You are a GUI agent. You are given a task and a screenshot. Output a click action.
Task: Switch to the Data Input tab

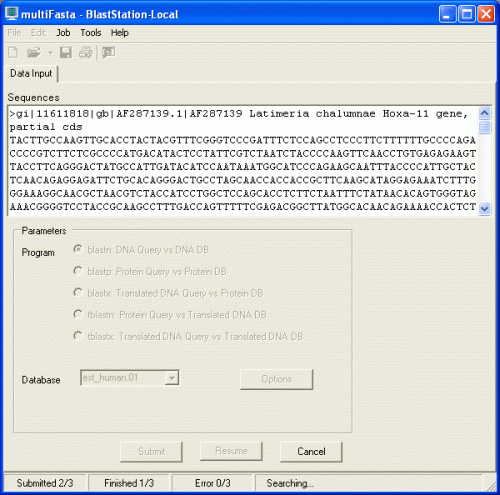point(31,73)
